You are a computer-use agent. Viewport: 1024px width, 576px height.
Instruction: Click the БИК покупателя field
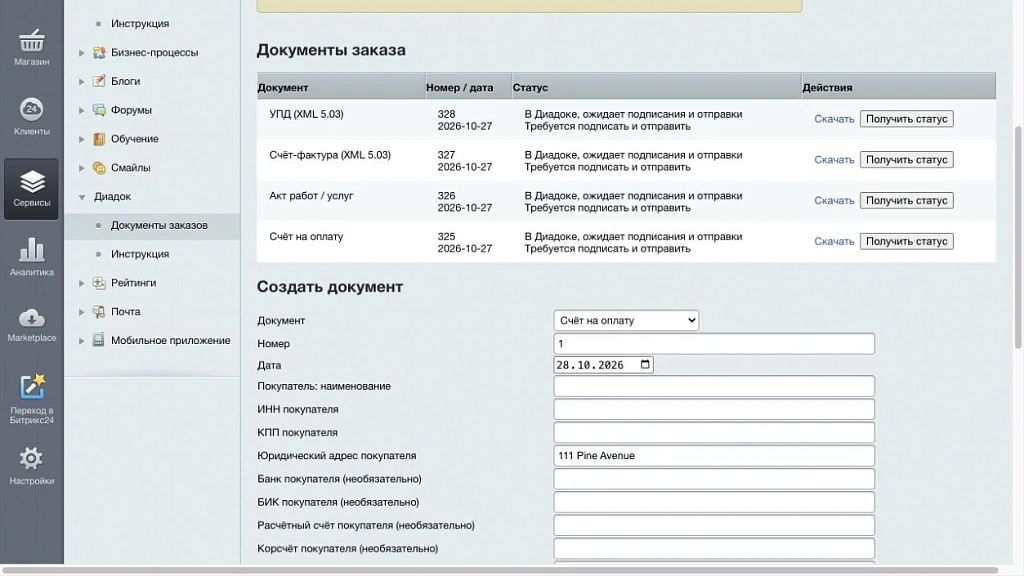(714, 502)
